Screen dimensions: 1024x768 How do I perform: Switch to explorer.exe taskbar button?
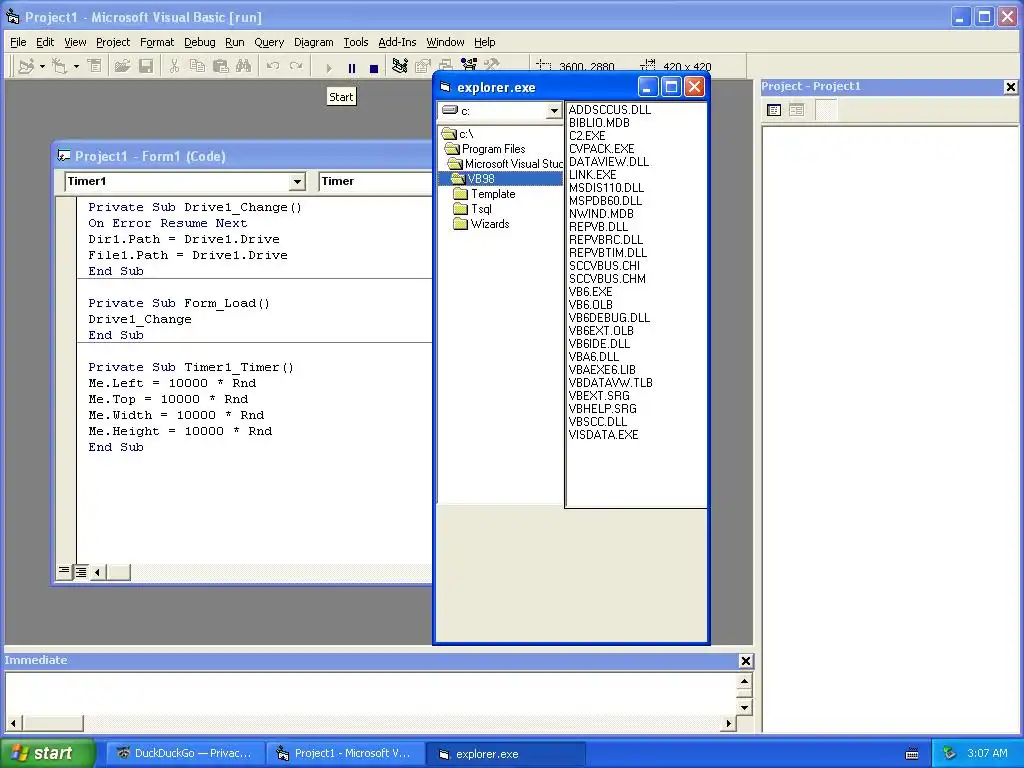505,754
